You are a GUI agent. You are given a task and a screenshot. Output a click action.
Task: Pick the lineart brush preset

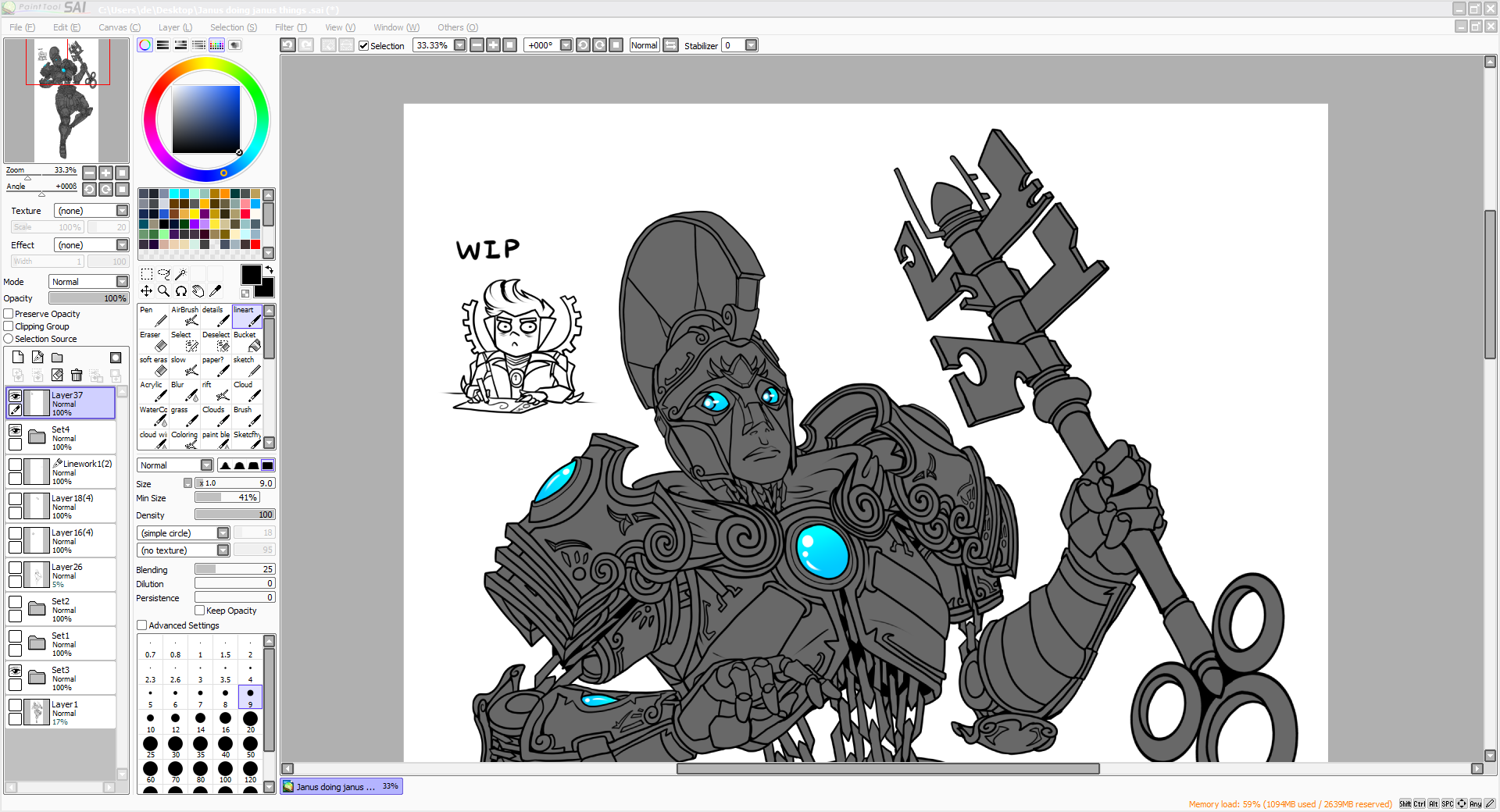[x=247, y=316]
